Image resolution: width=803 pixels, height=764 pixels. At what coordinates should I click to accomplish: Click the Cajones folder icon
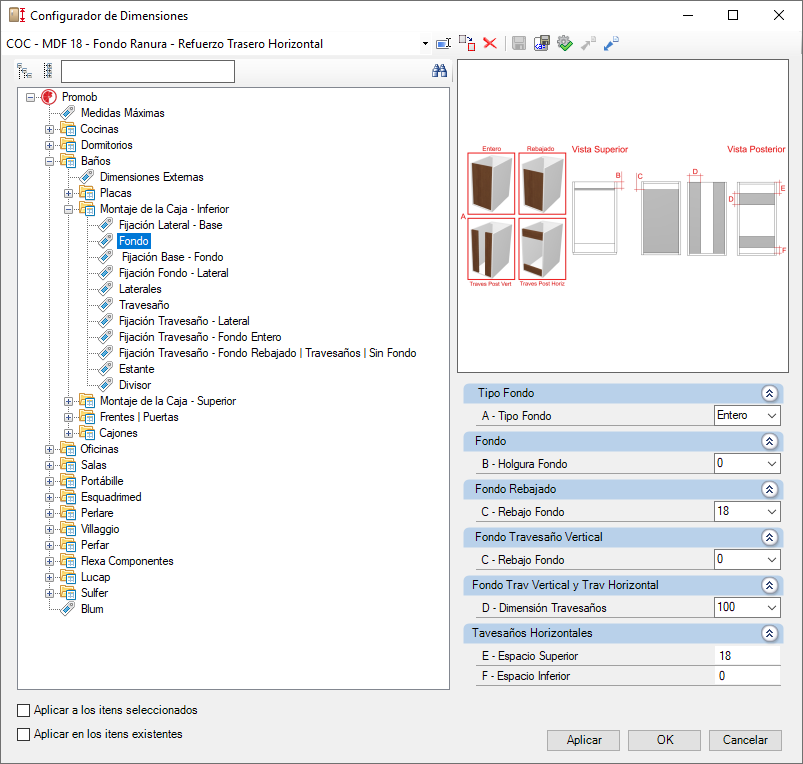pyautogui.click(x=87, y=433)
